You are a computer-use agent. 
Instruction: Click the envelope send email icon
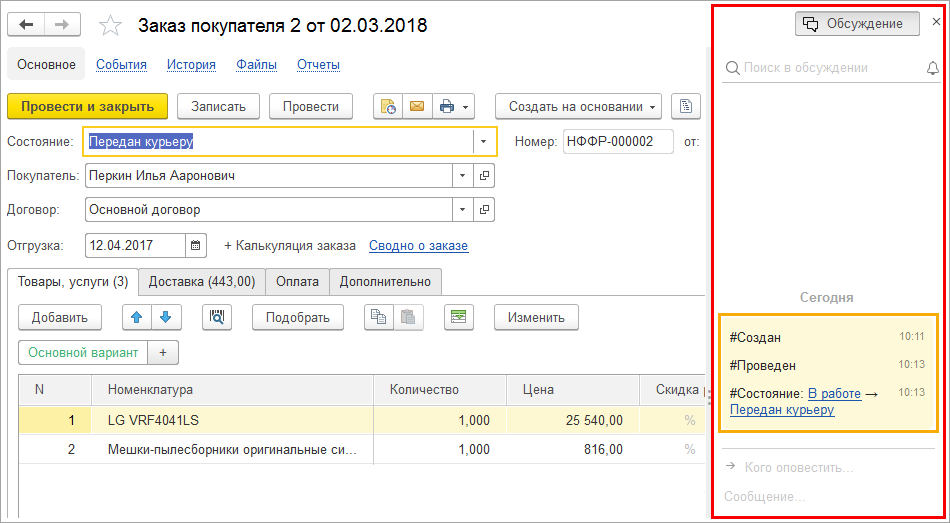[416, 106]
